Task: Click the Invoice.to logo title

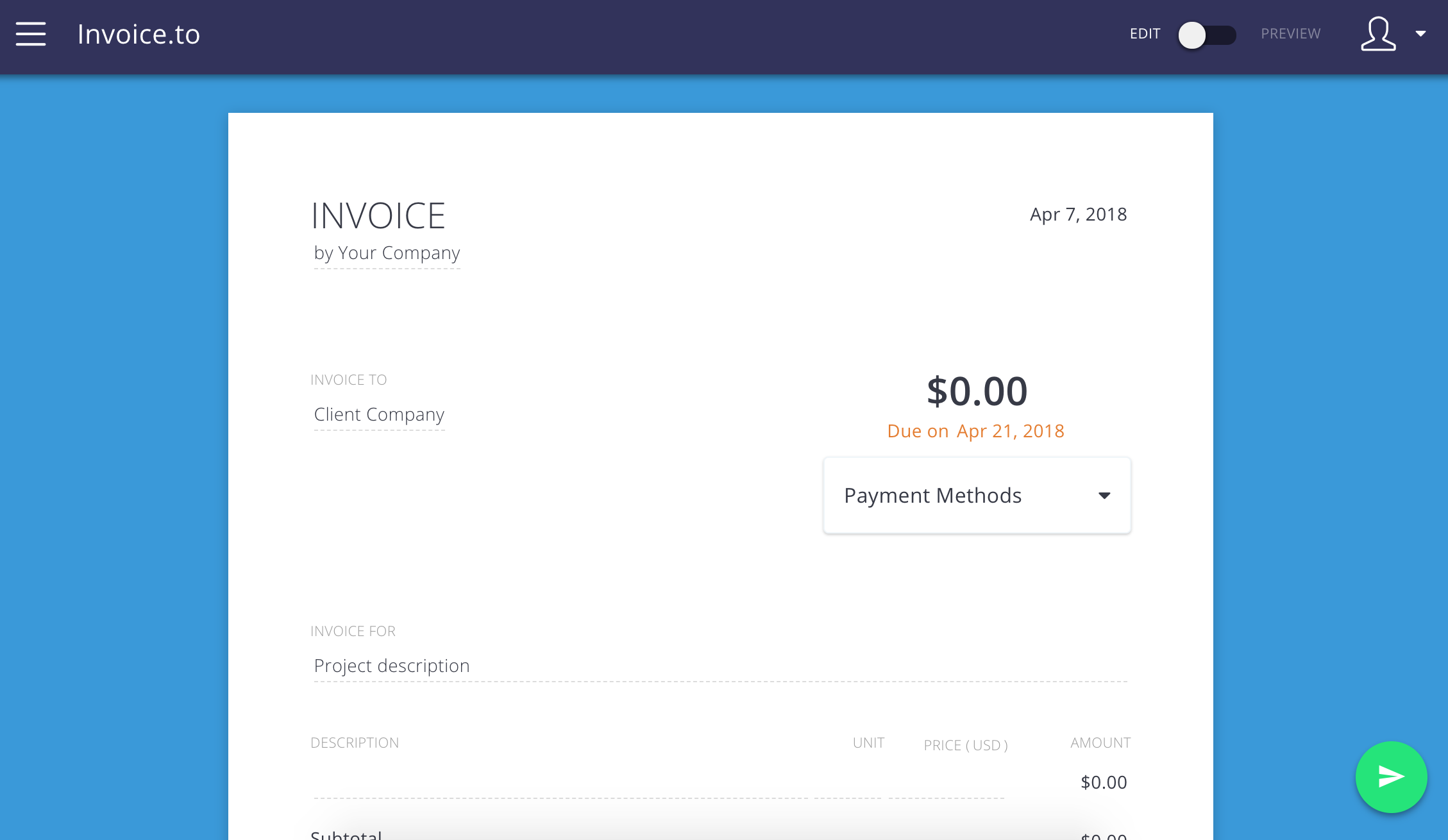Action: pos(139,34)
